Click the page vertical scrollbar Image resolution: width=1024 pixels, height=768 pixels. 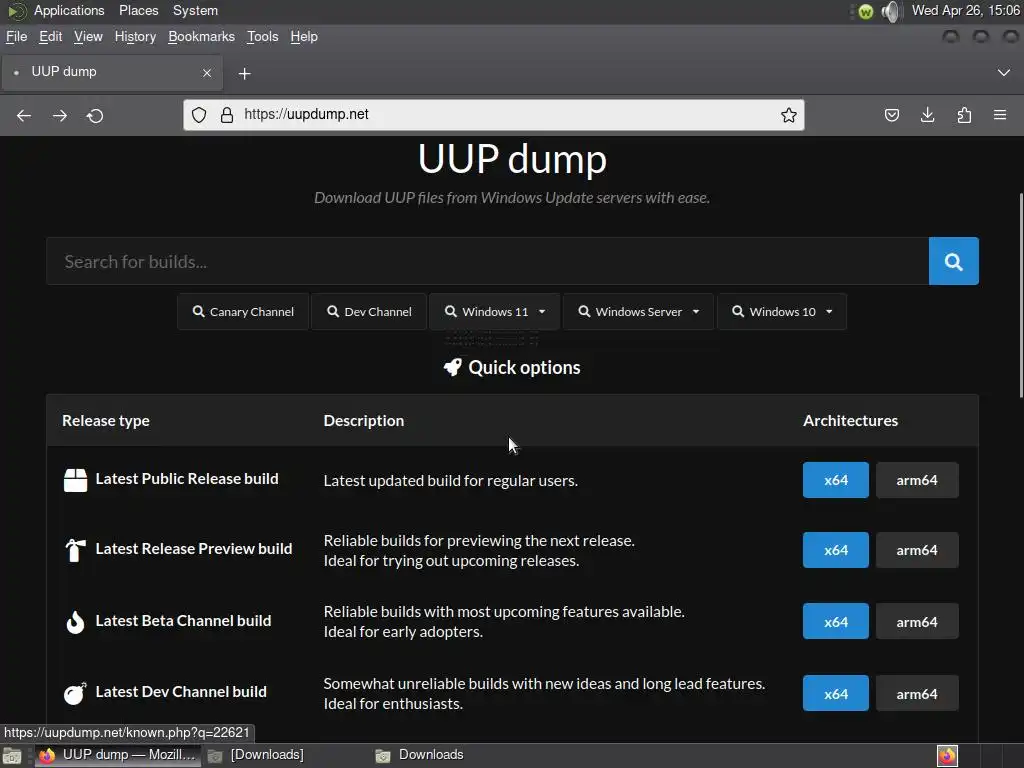pyautogui.click(x=1021, y=295)
